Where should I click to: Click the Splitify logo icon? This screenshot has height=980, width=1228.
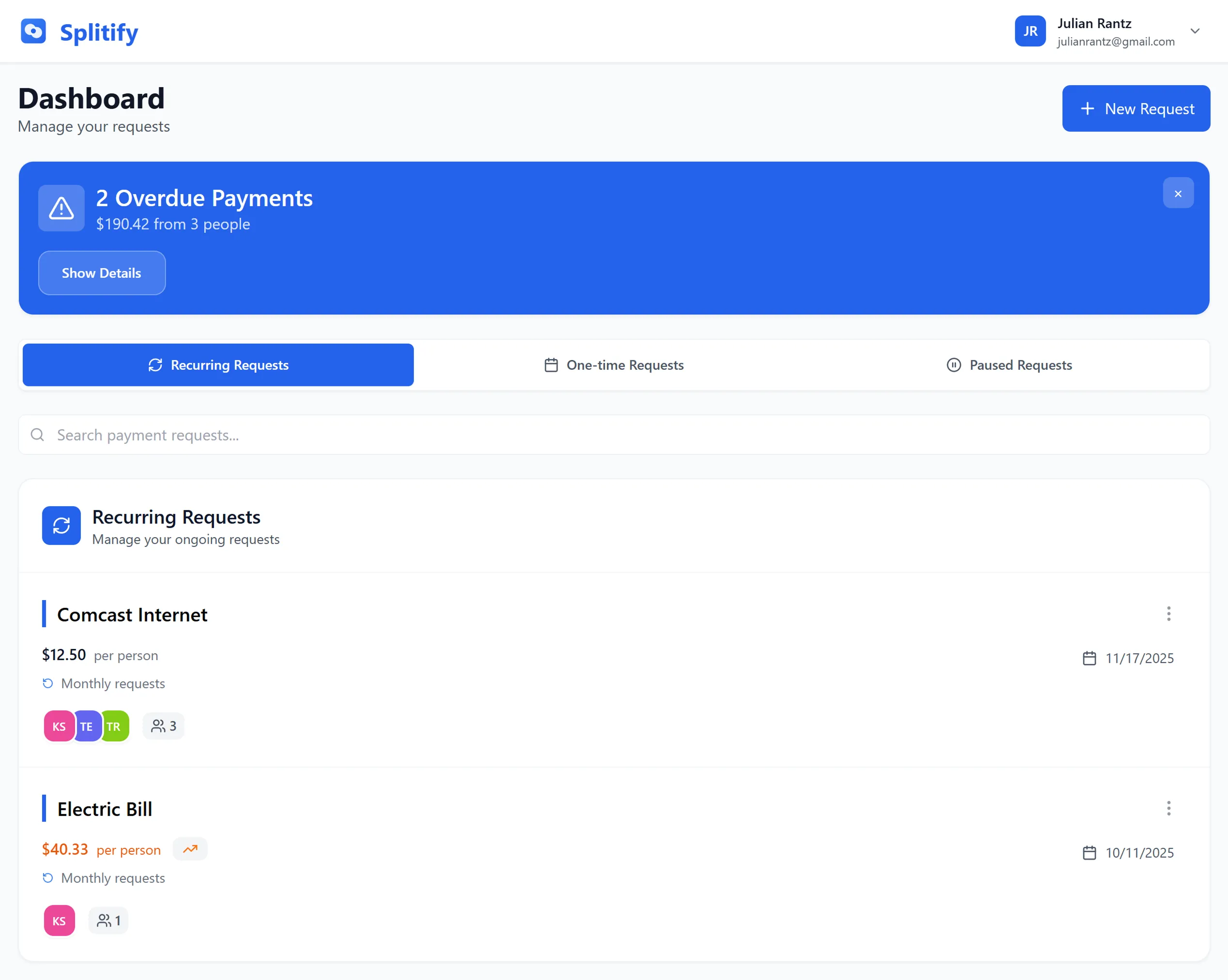[33, 31]
